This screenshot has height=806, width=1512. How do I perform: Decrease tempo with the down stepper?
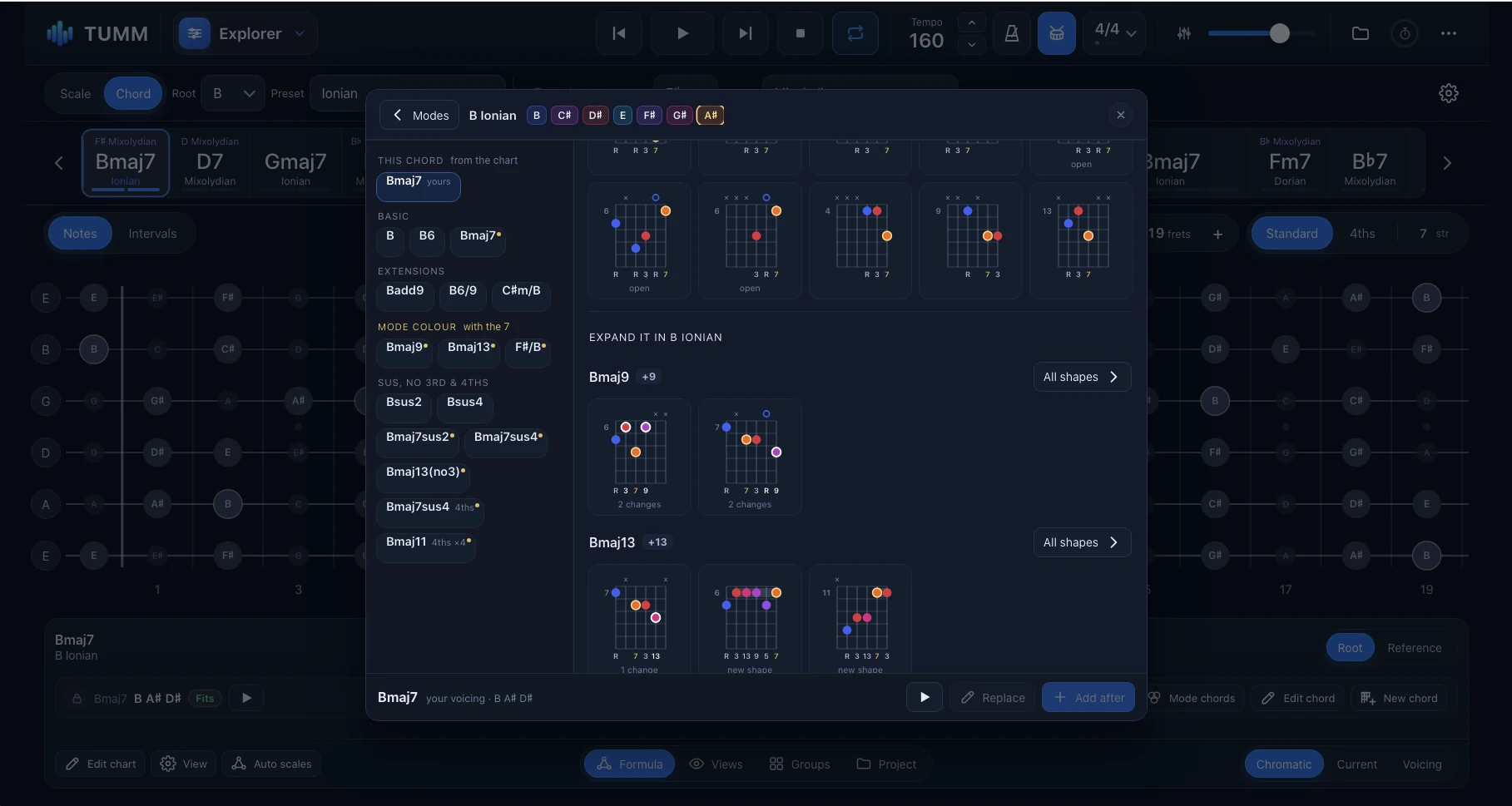pos(972,45)
